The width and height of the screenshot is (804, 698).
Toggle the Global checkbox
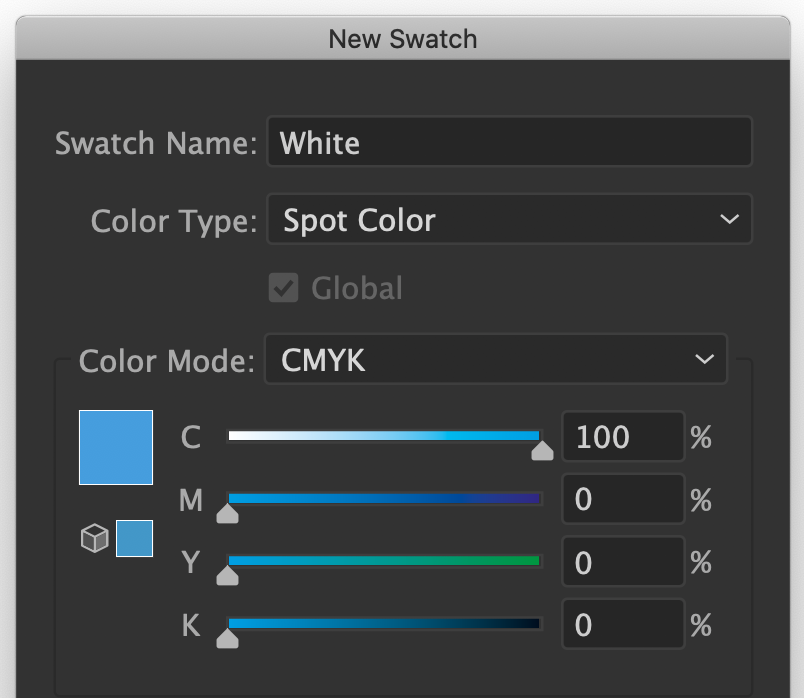(x=284, y=289)
